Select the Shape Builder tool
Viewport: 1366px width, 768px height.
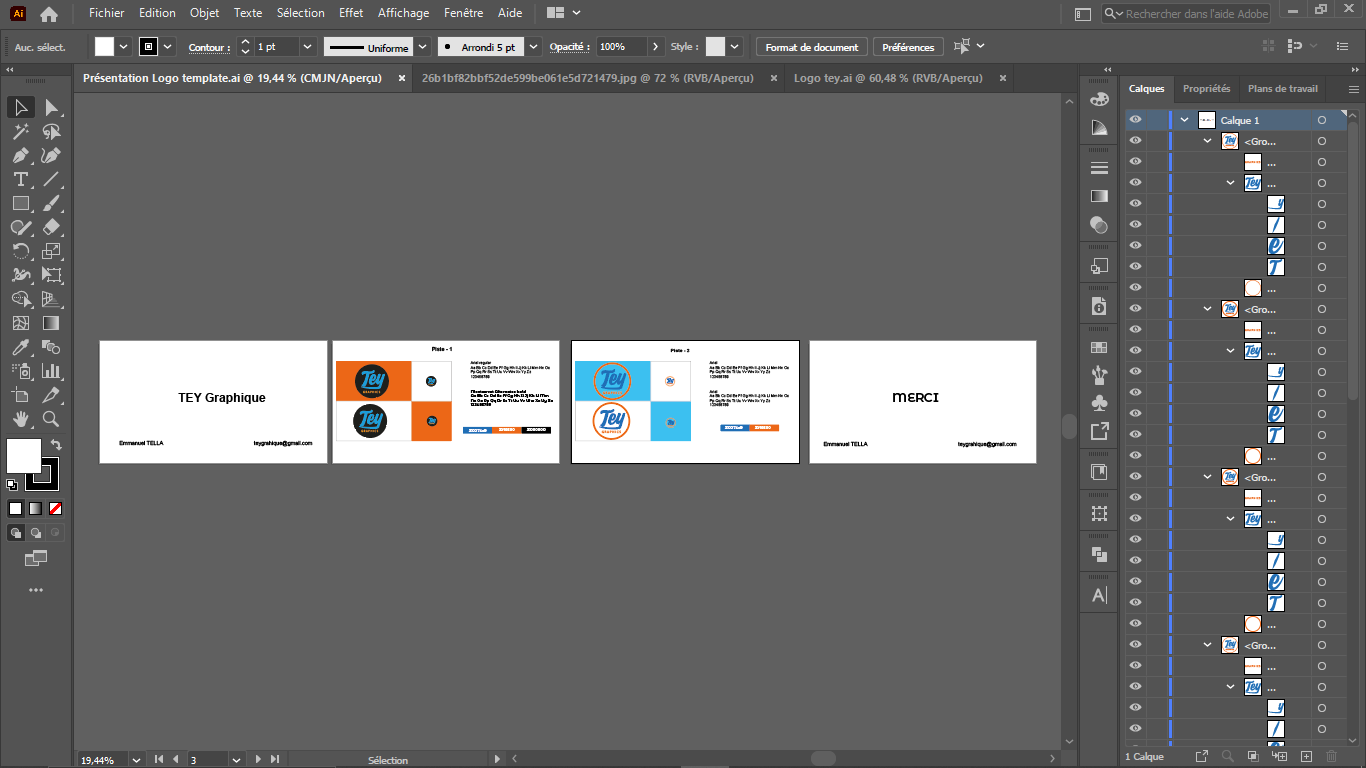point(21,299)
